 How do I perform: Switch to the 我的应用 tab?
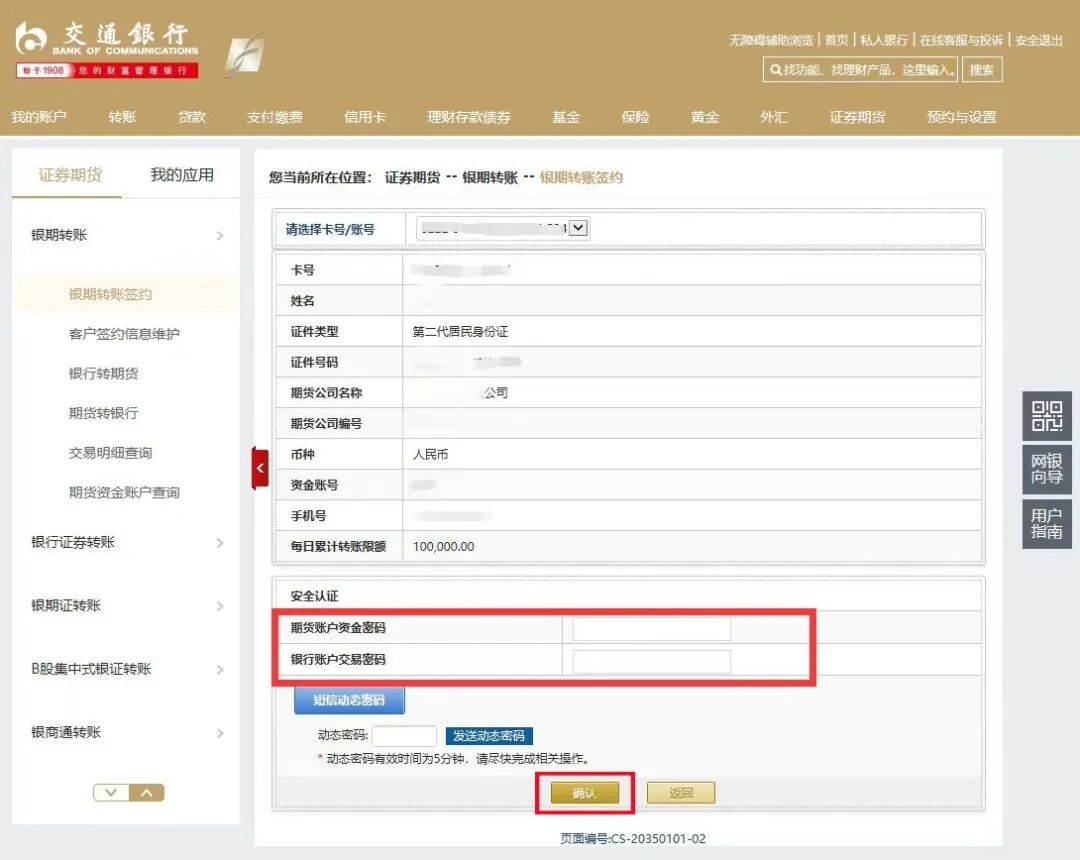click(182, 175)
